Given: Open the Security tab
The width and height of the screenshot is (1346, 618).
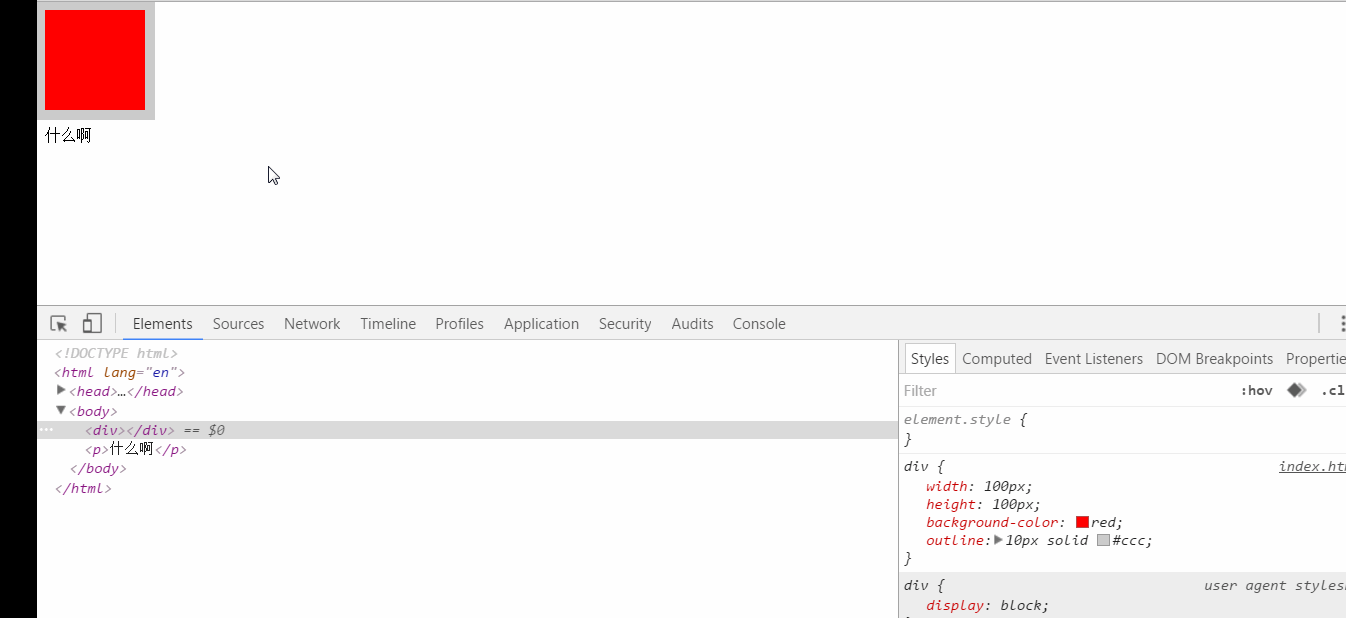Looking at the screenshot, I should [x=625, y=324].
